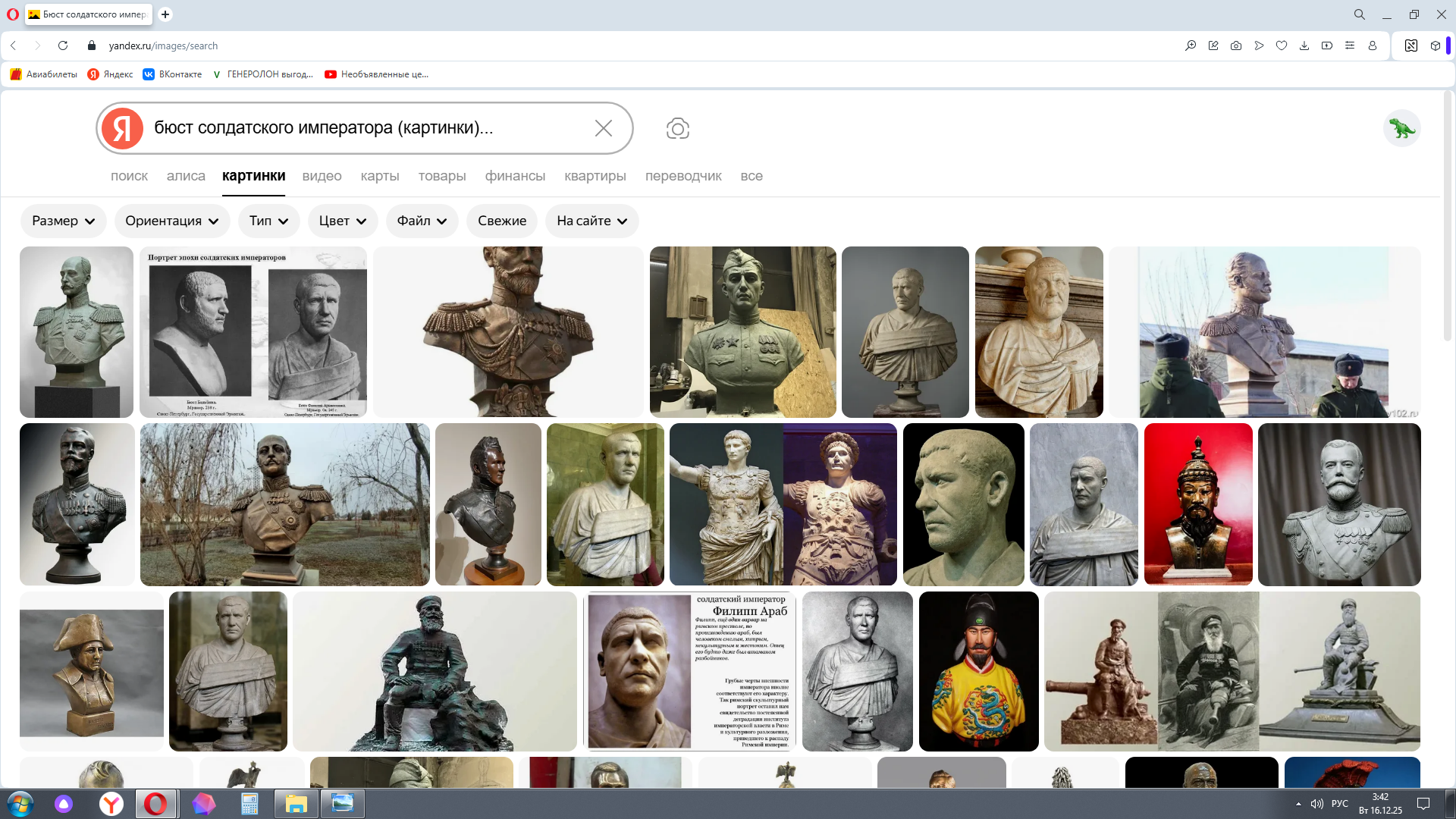Open the Авиабилеты bookmark
This screenshot has height=819, width=1456.
[44, 74]
